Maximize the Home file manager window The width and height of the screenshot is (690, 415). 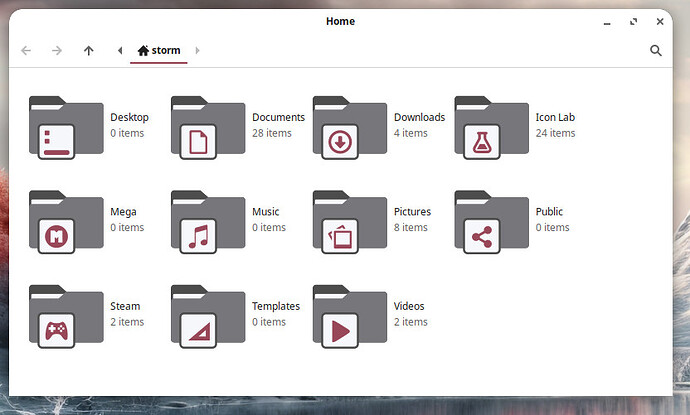pyautogui.click(x=634, y=21)
